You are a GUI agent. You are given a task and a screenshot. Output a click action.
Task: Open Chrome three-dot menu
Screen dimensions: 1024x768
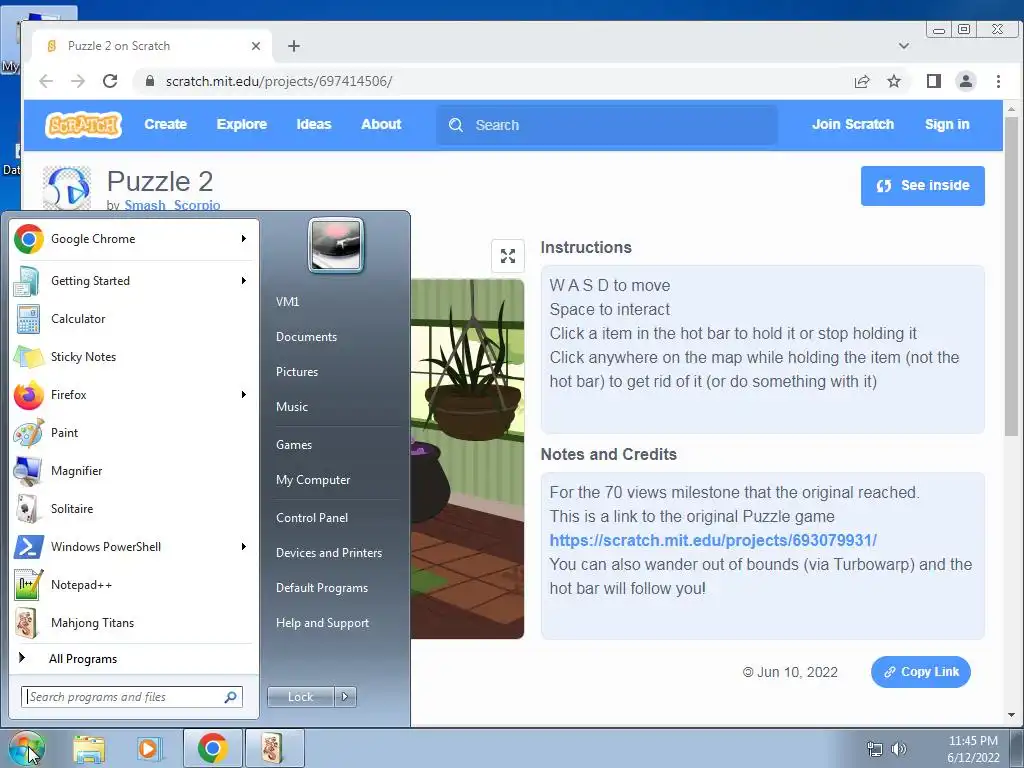pos(999,81)
